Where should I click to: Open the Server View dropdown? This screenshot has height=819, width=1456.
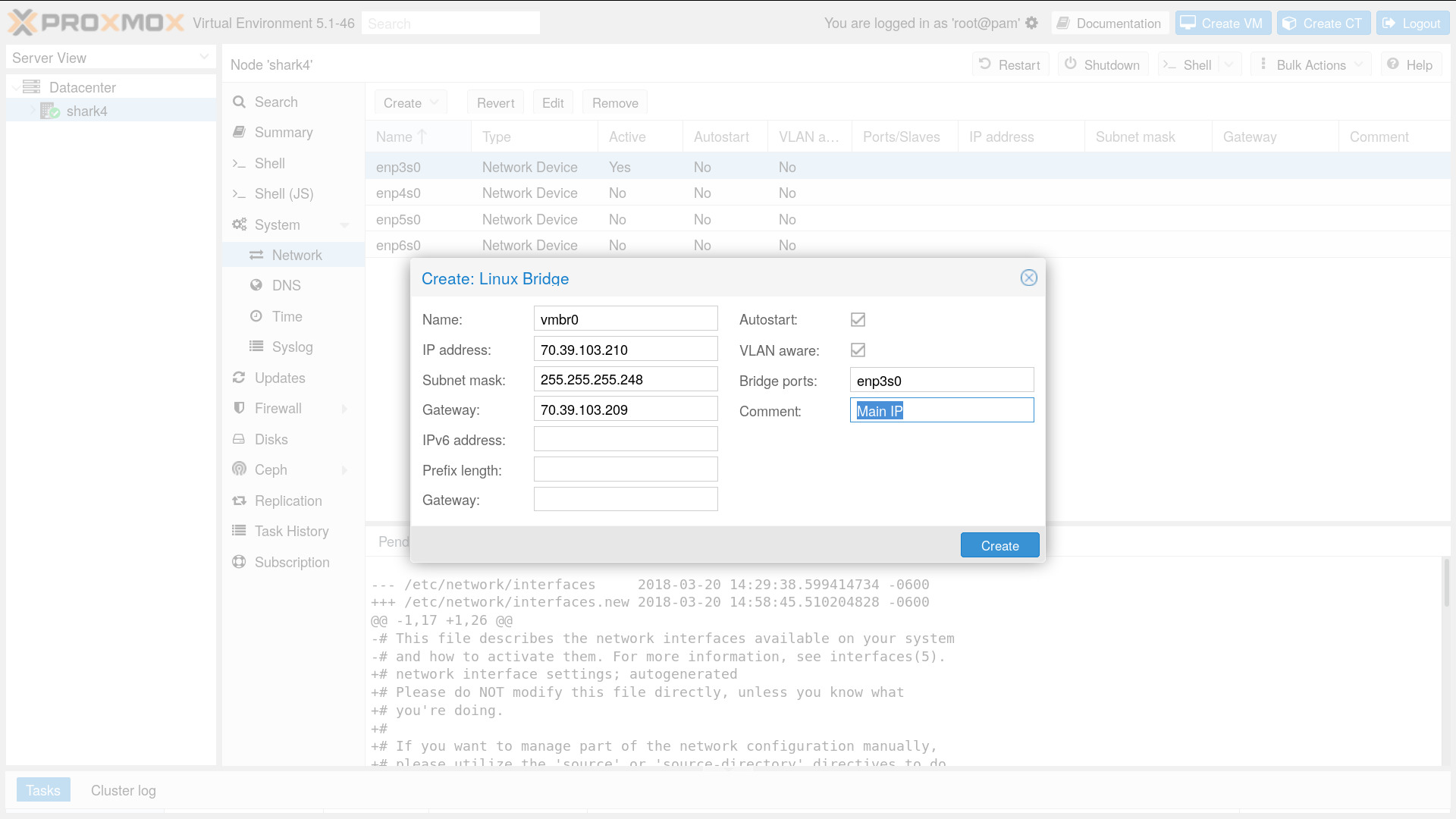coord(203,58)
